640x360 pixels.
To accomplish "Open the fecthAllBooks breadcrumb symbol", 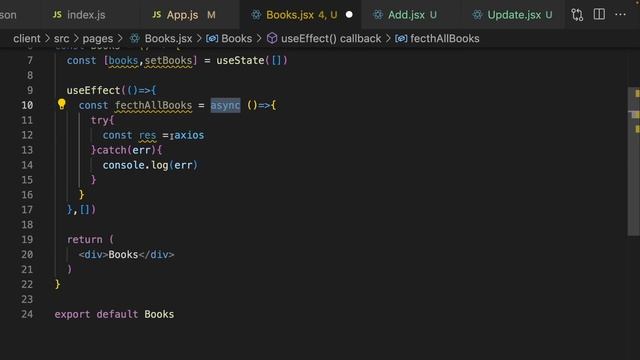I will tap(444, 38).
